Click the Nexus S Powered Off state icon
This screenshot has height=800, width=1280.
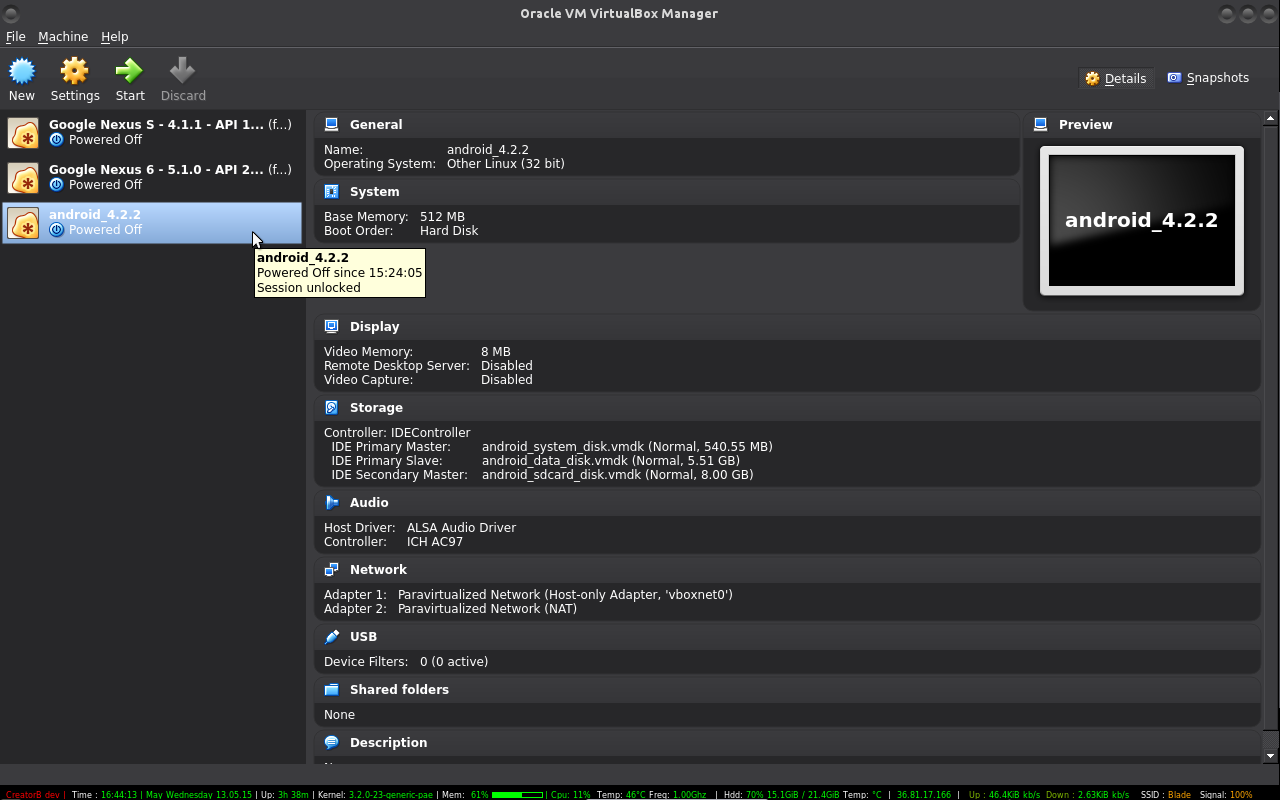pos(57,140)
